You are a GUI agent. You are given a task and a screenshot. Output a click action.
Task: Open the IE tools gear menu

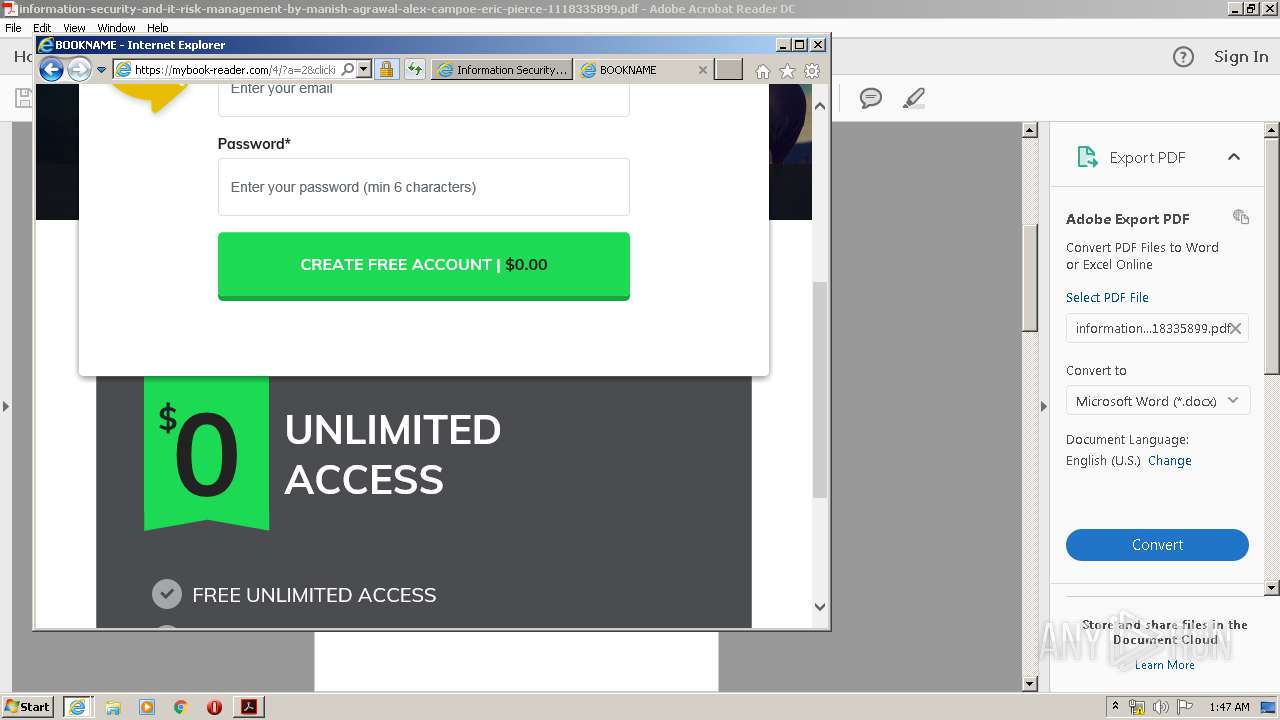click(x=812, y=71)
